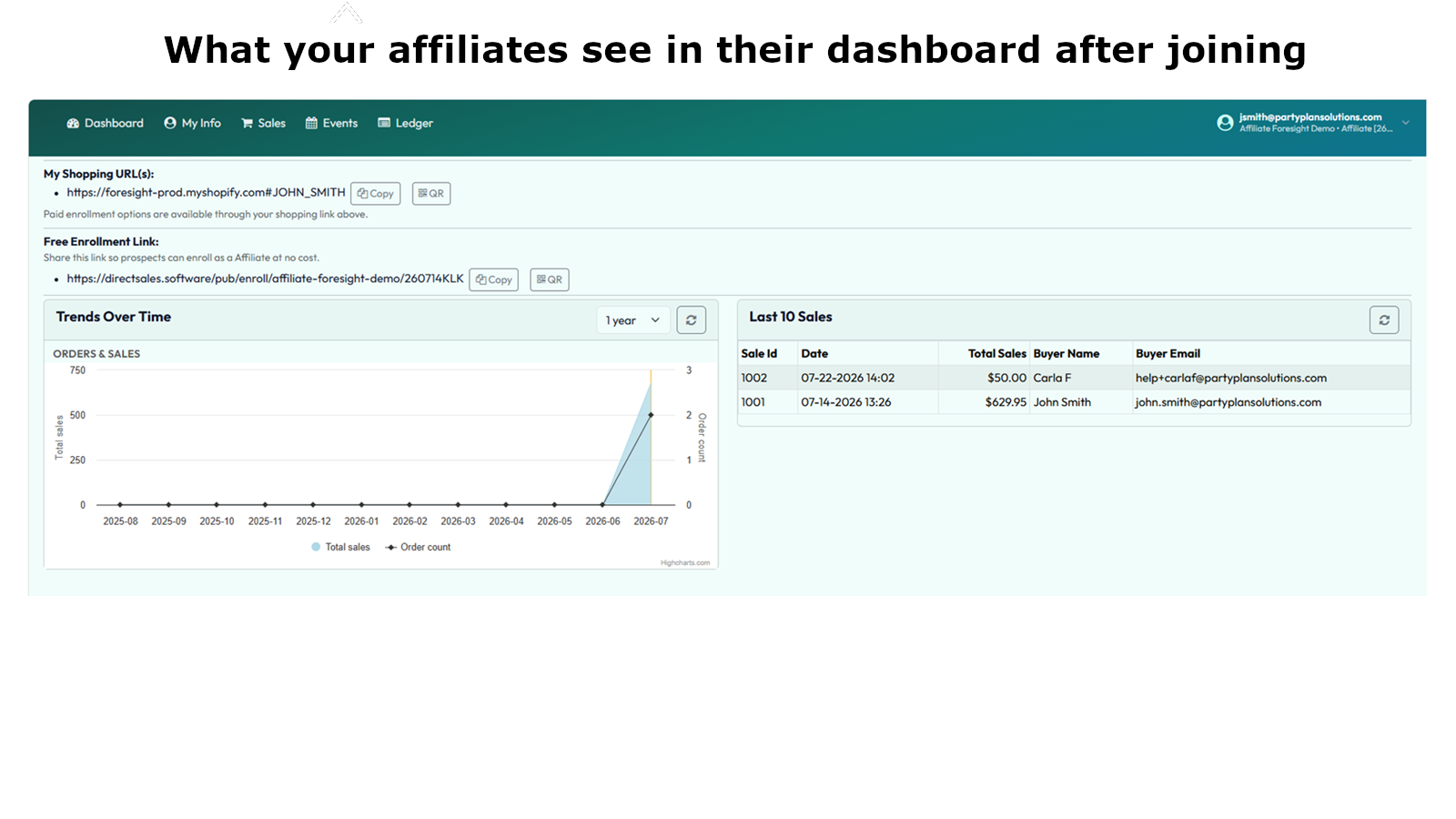The height and width of the screenshot is (819, 1456).
Task: Open the Dashboard nav item
Action: (105, 124)
